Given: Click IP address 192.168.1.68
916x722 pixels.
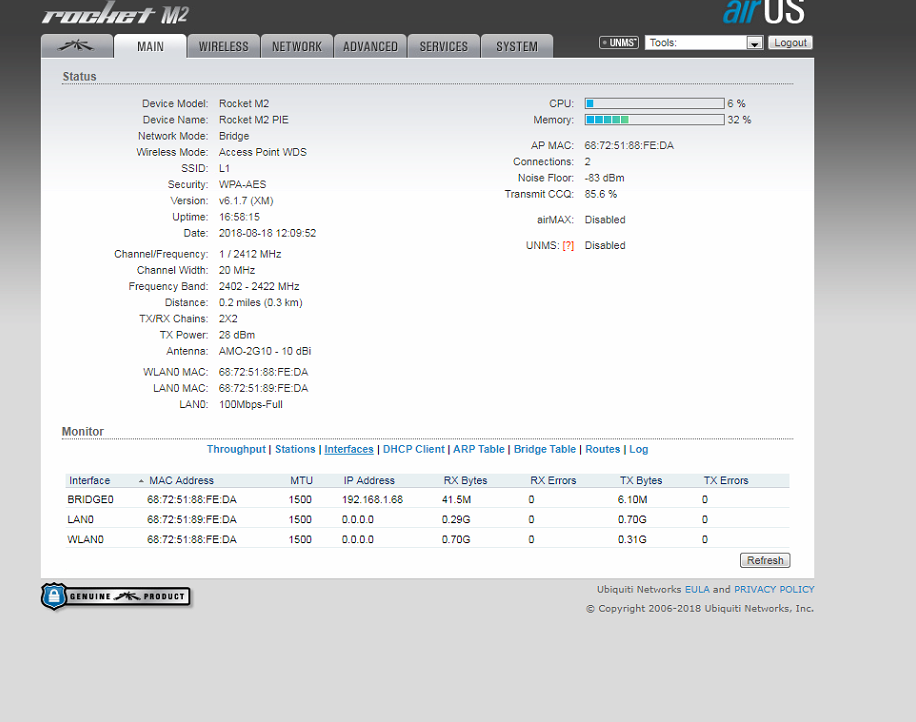Looking at the screenshot, I should (x=372, y=499).
